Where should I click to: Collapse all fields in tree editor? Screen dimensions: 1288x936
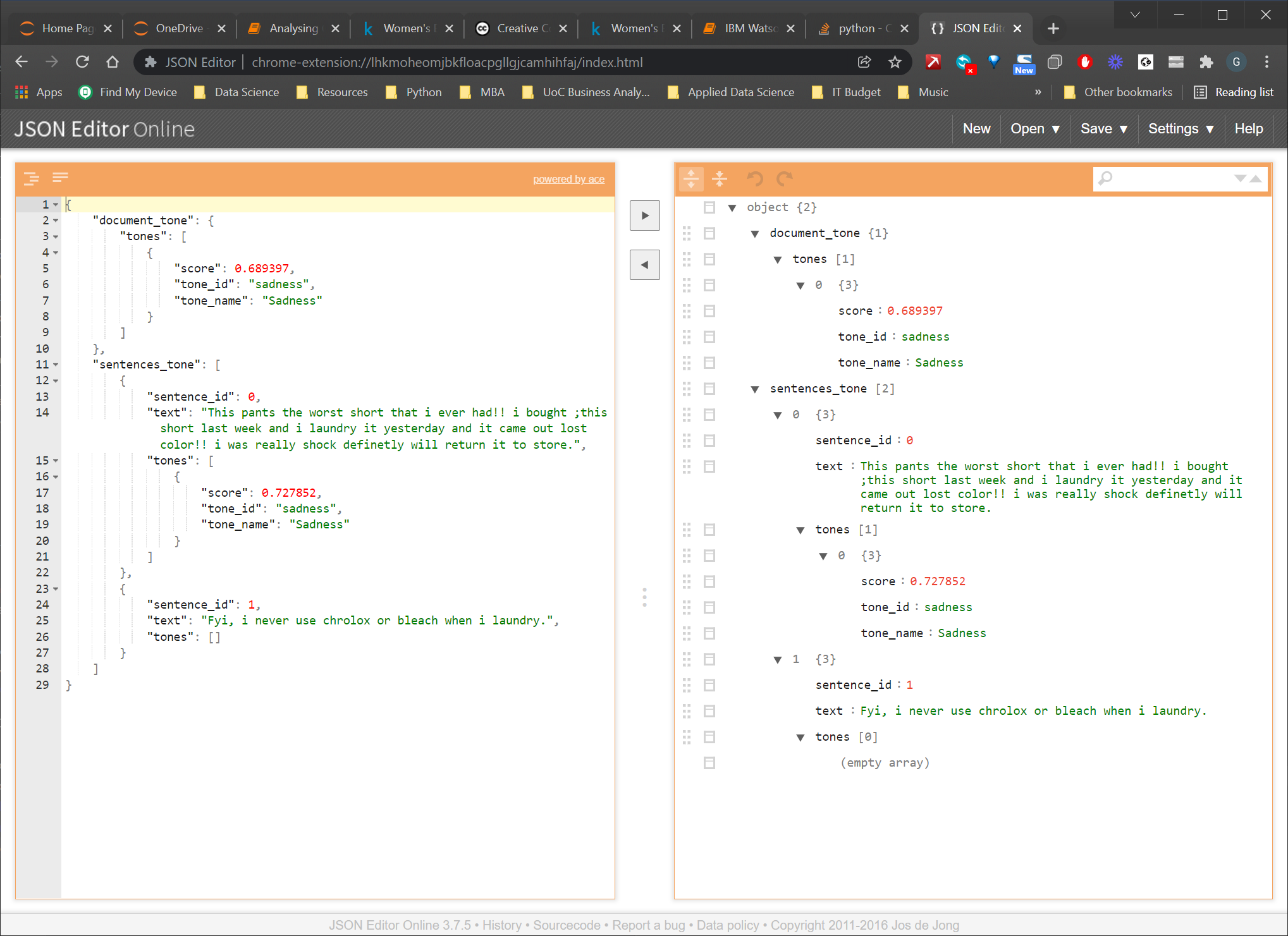coord(720,179)
